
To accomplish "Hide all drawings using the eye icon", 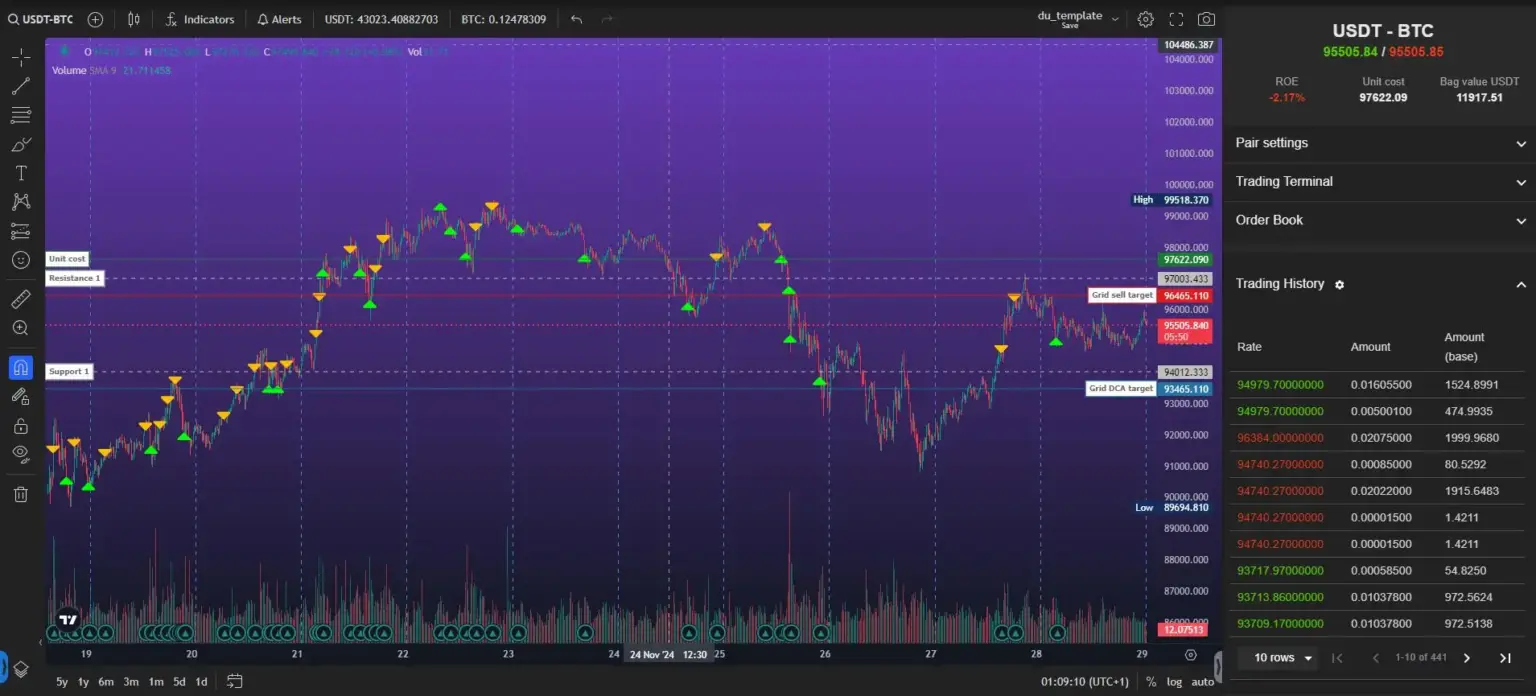I will coord(21,453).
